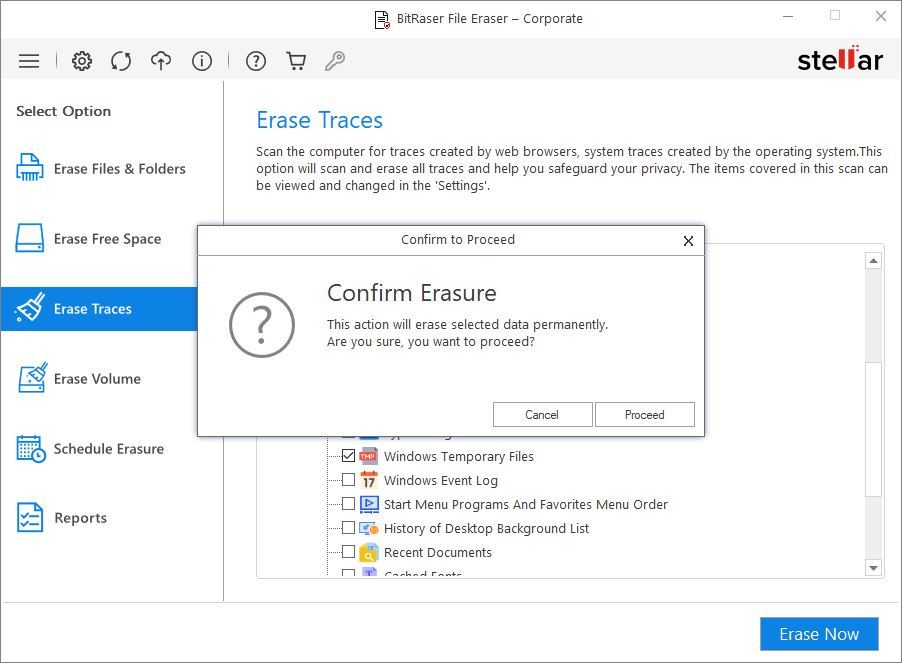This screenshot has height=663, width=902.
Task: Click the Desktop Background List icon
Action: click(369, 528)
